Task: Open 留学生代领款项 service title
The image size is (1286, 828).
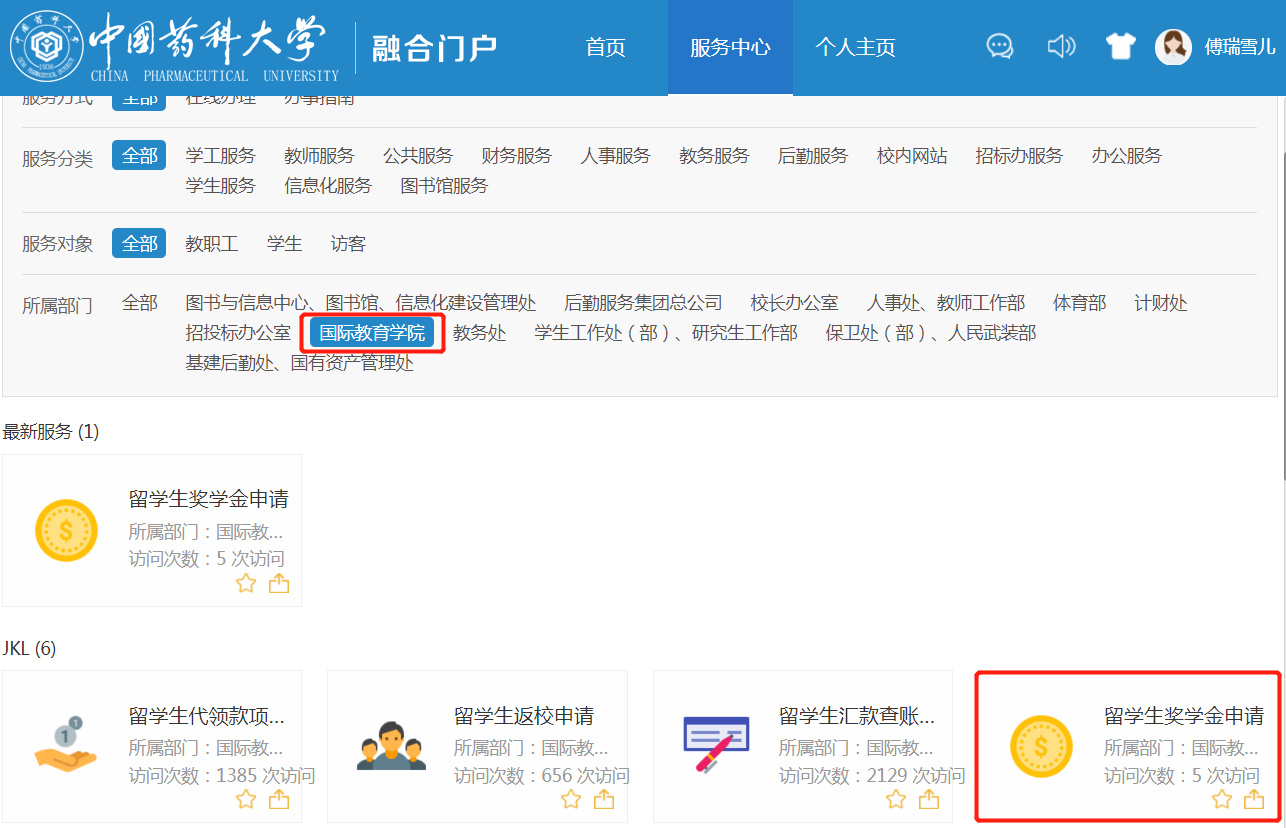Action: pyautogui.click(x=206, y=716)
